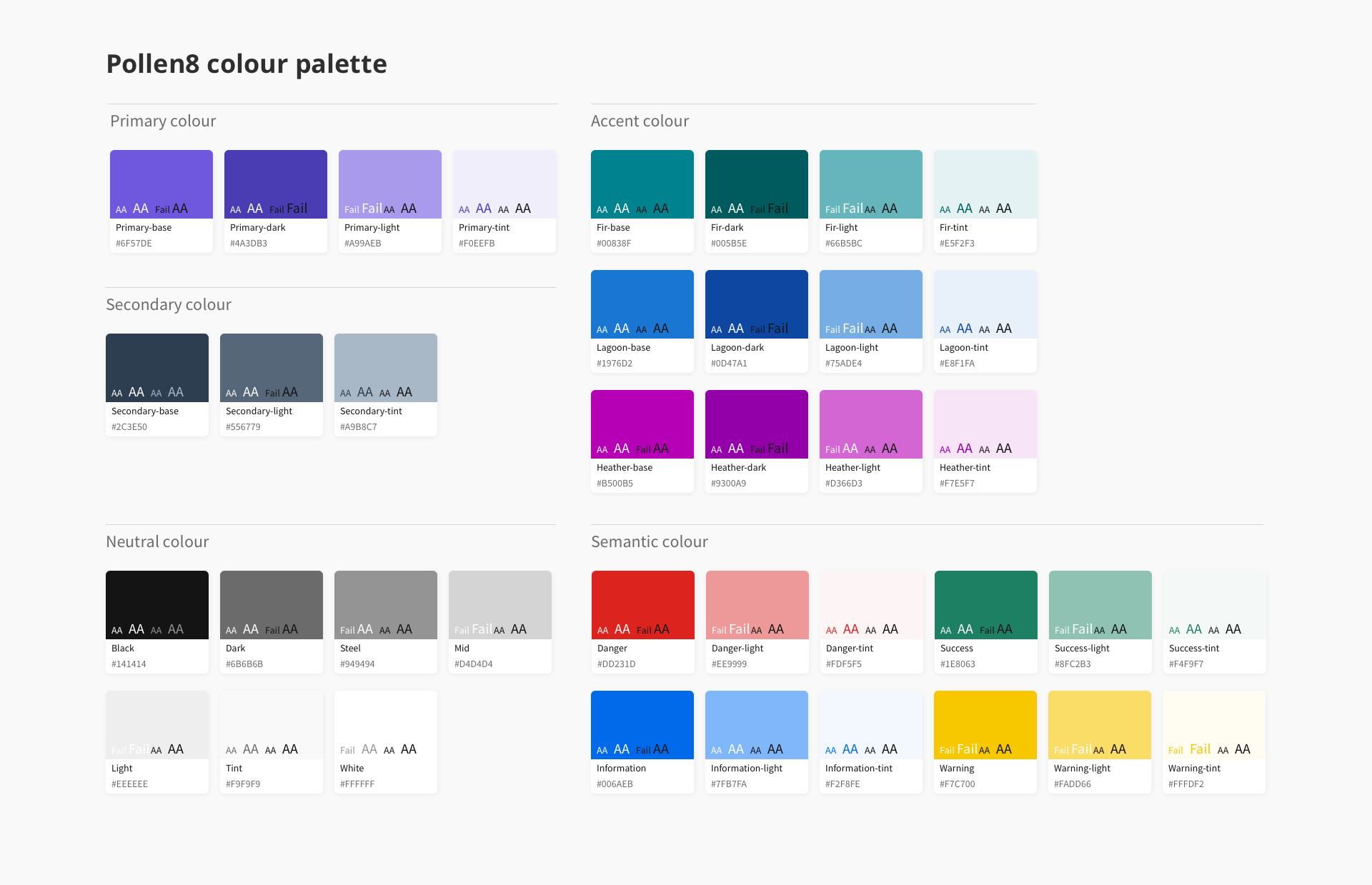Click the hex code #DD231D
The width and height of the screenshot is (1372, 885).
617,664
